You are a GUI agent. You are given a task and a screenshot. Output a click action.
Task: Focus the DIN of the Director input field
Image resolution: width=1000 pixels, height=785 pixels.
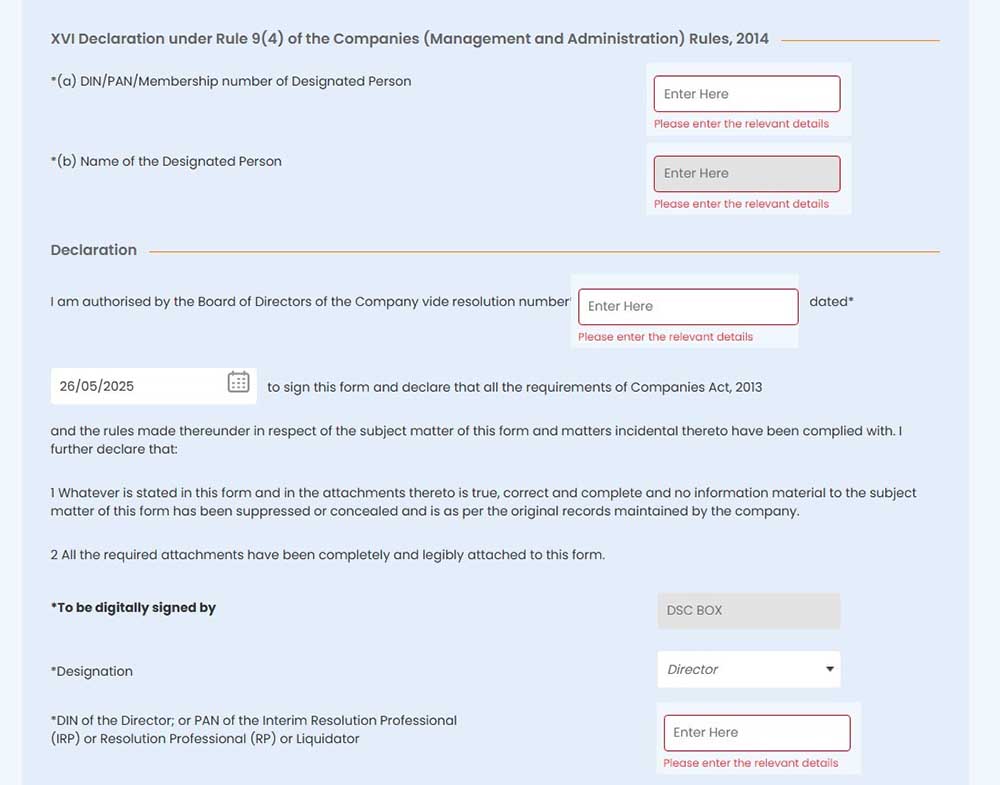756,732
